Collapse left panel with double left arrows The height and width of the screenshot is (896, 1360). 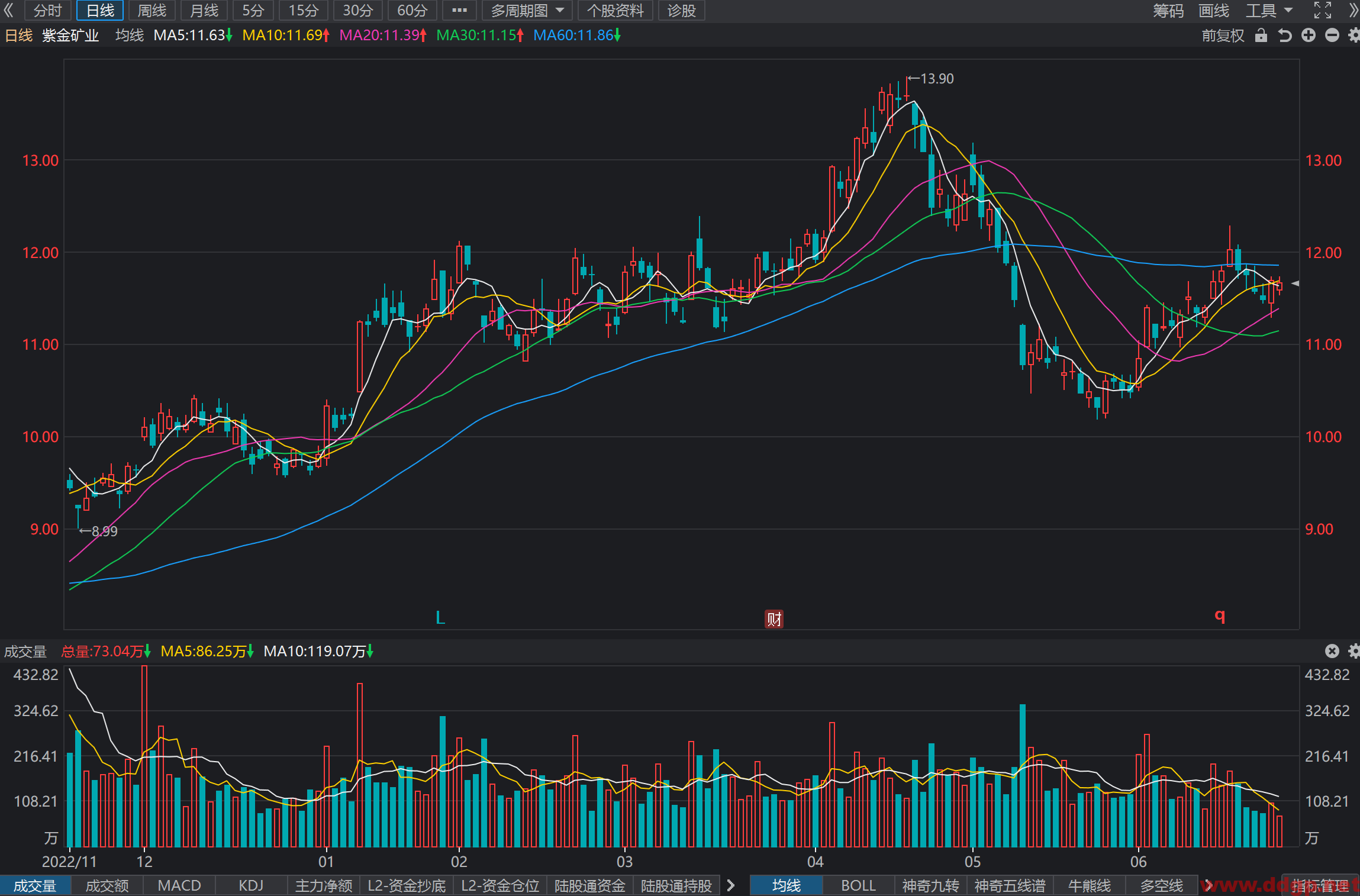pyautogui.click(x=8, y=10)
